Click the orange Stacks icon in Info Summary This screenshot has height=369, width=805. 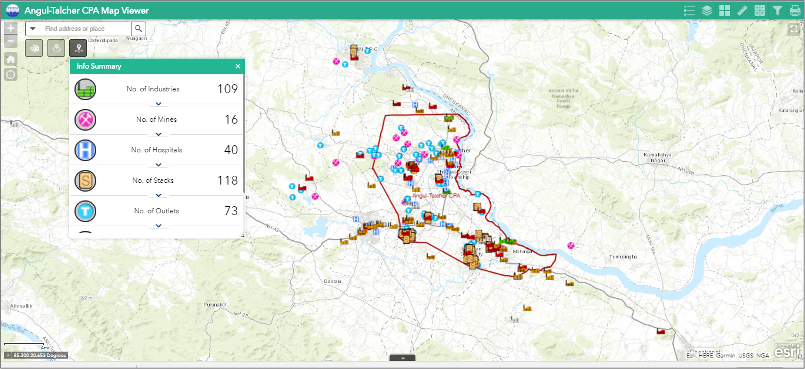pos(85,180)
